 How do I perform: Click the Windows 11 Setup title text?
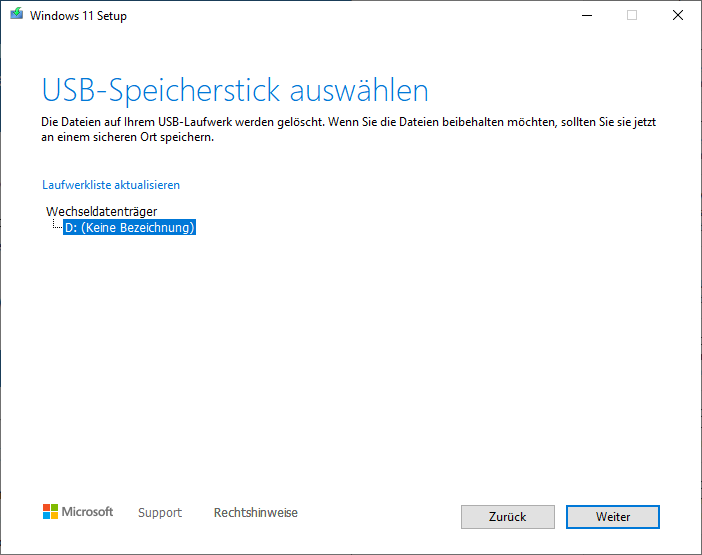(78, 16)
